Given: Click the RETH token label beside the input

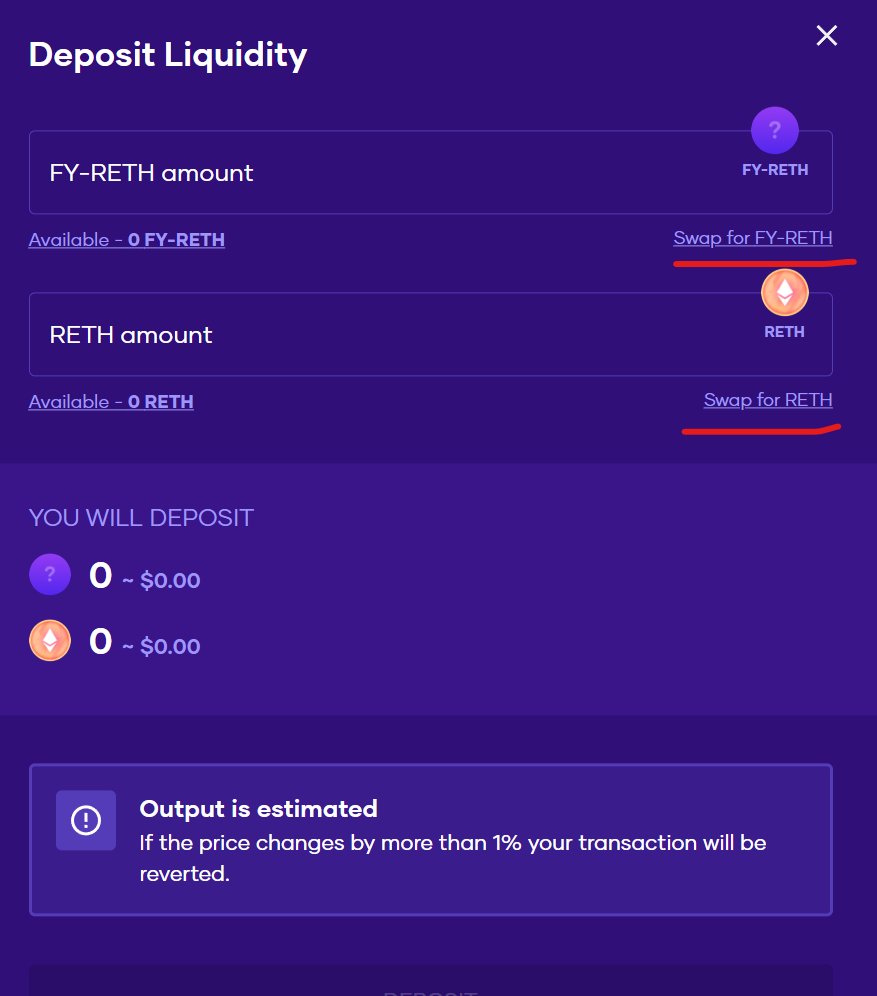Looking at the screenshot, I should 784,332.
